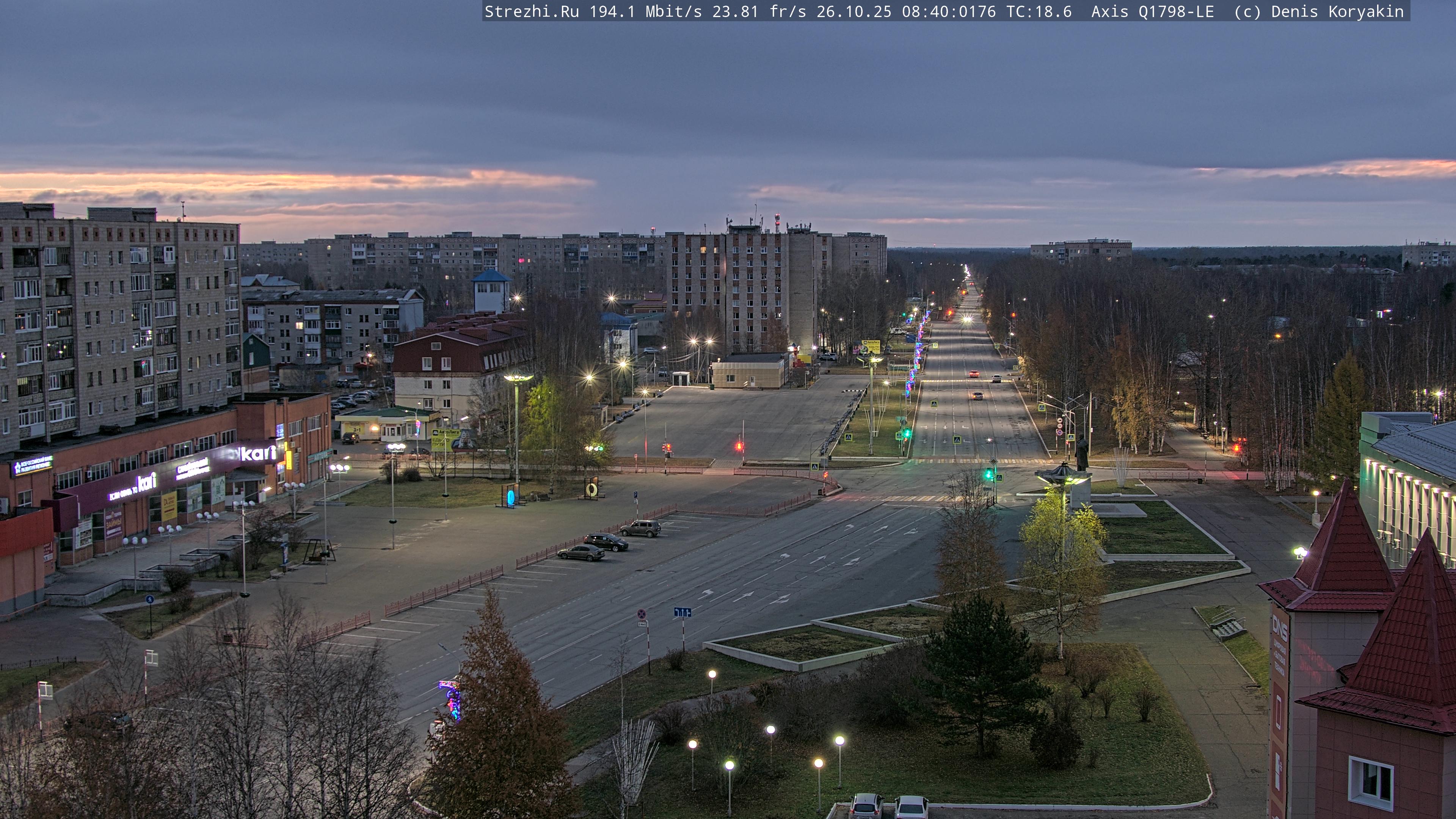Click the round no-parking sign on striped pole
1456x819 pixels.
pyautogui.click(x=642, y=614)
